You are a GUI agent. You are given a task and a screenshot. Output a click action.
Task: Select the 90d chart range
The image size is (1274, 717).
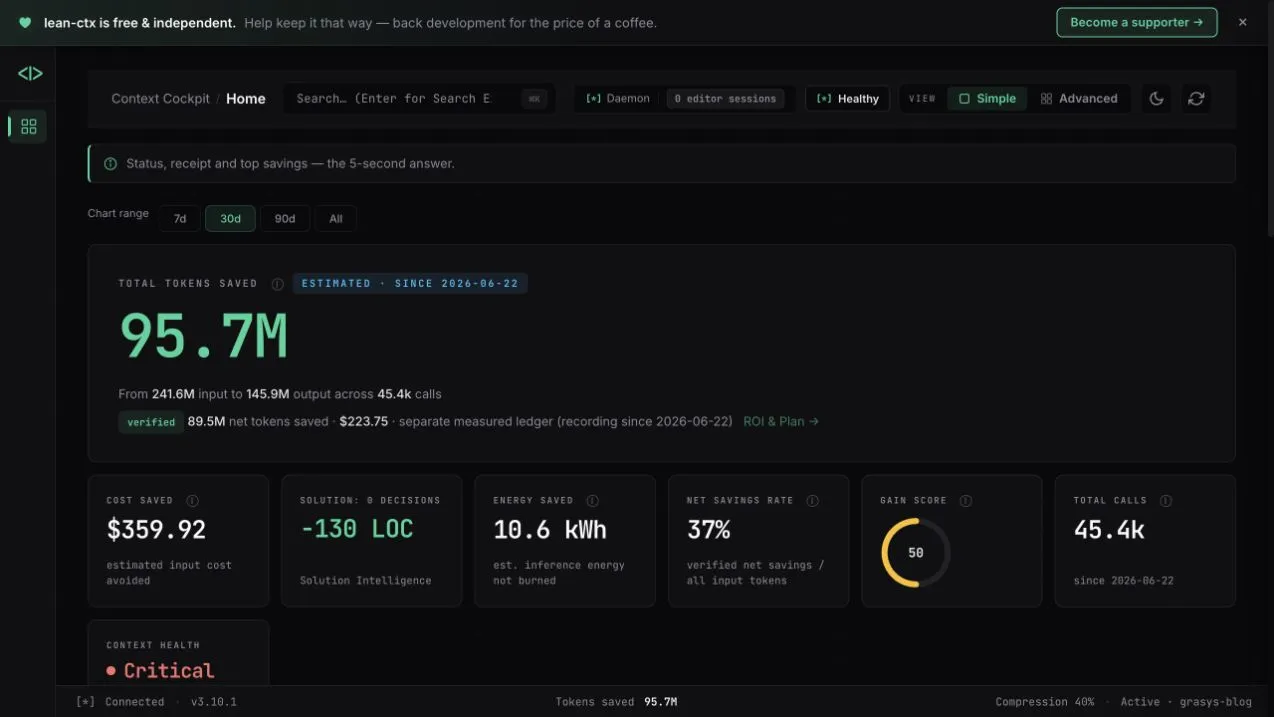(x=285, y=218)
